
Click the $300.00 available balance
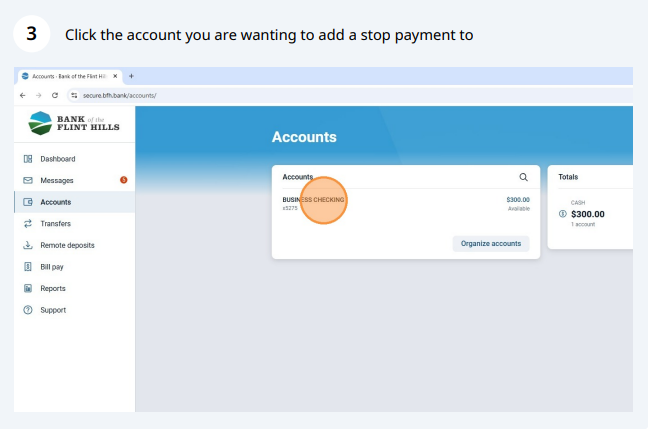click(518, 200)
